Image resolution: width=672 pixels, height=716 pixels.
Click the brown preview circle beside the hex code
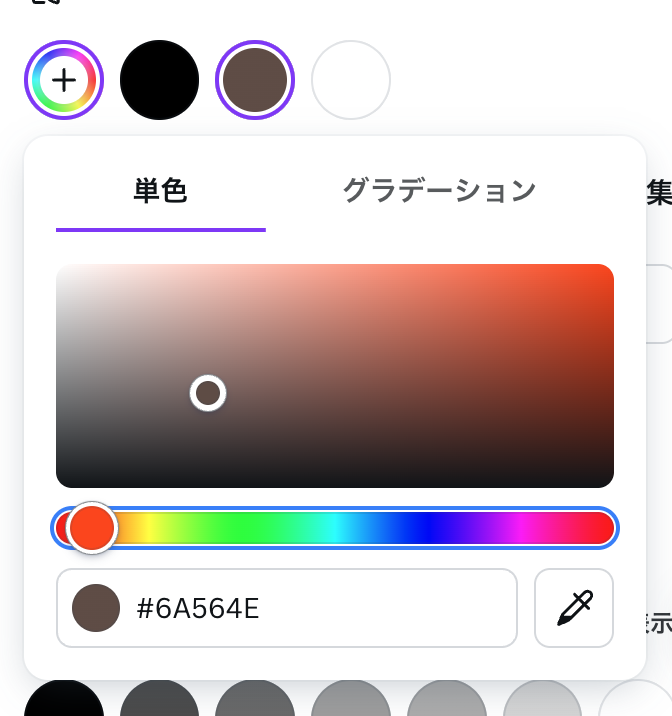(x=96, y=608)
